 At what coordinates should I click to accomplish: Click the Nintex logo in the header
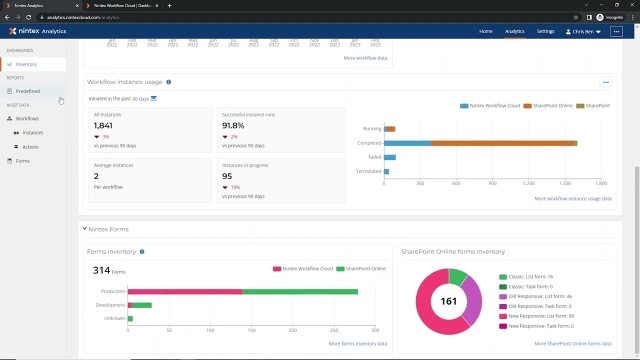[x=38, y=31]
